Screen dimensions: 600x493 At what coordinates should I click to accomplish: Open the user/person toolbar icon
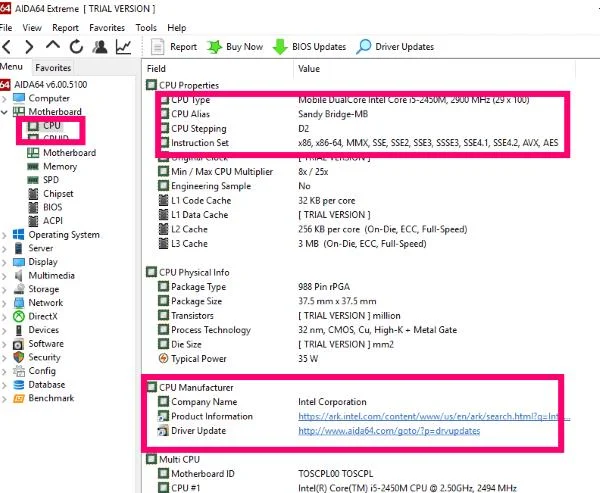coord(100,47)
